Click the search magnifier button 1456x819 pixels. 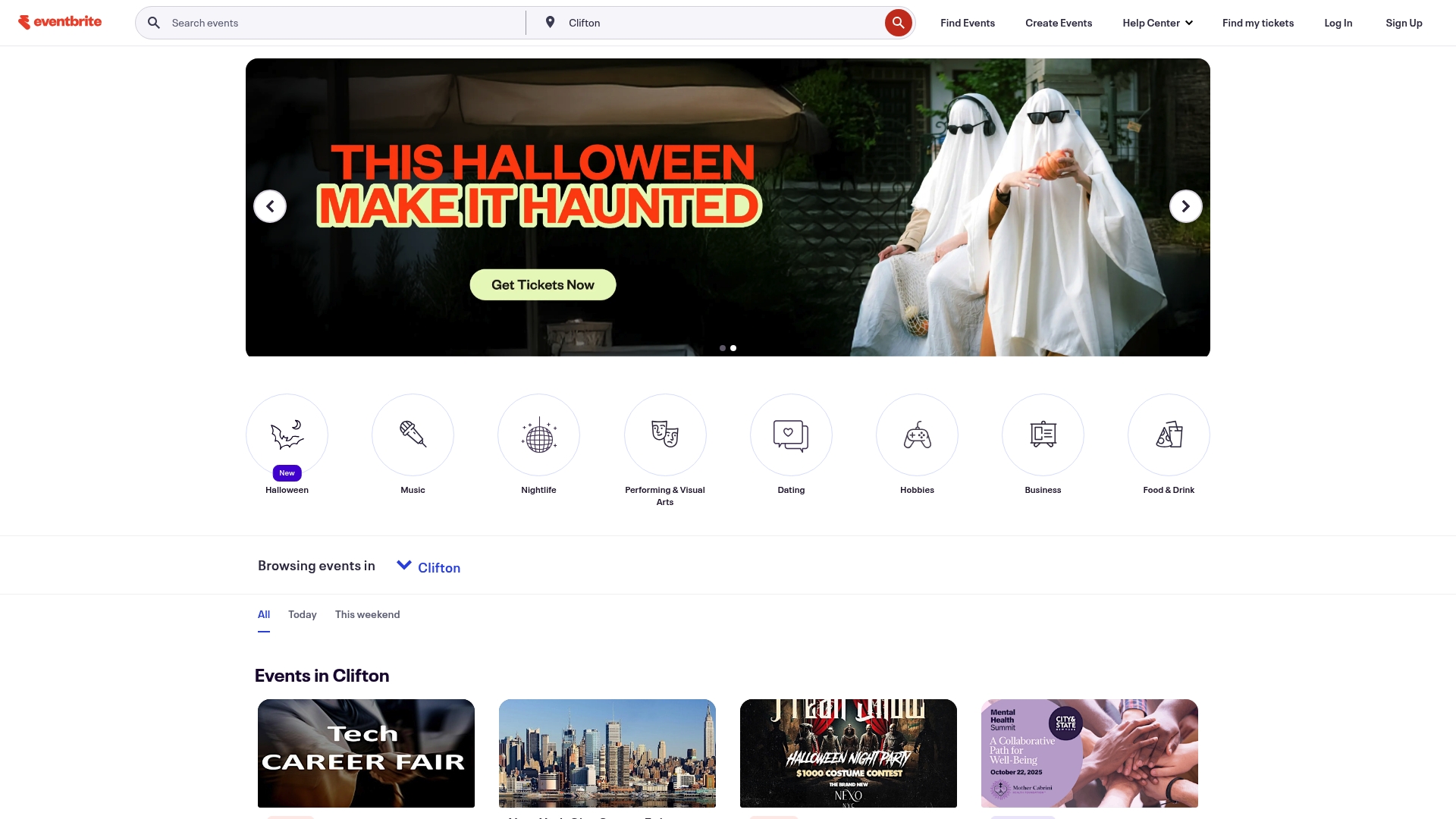click(x=898, y=22)
